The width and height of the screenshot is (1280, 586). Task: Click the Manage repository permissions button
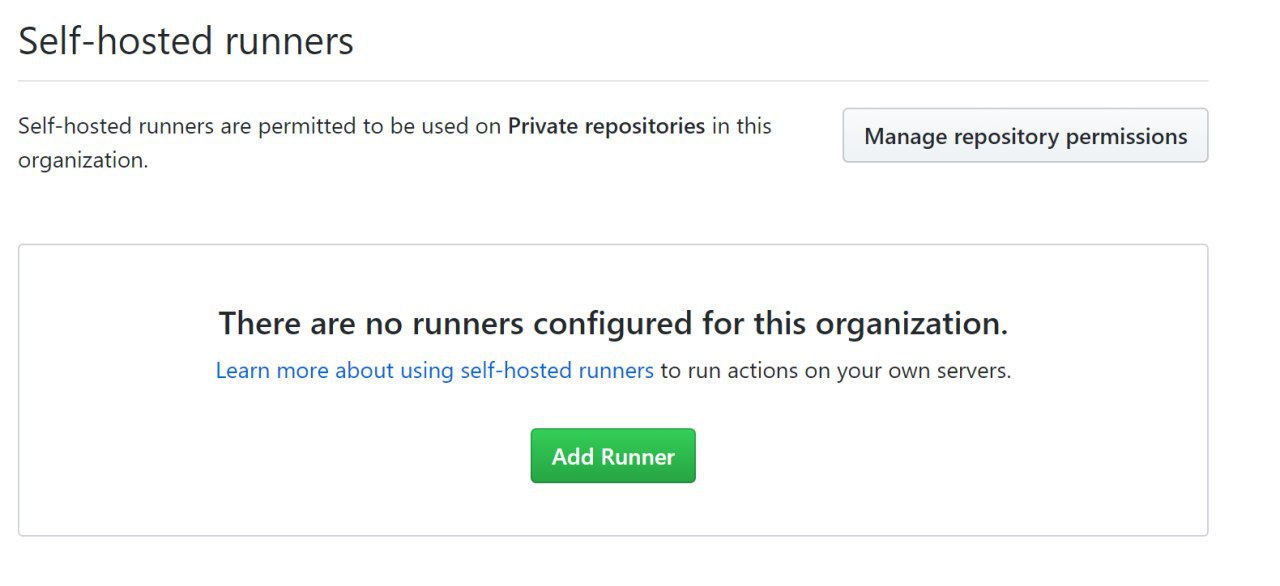click(1025, 136)
